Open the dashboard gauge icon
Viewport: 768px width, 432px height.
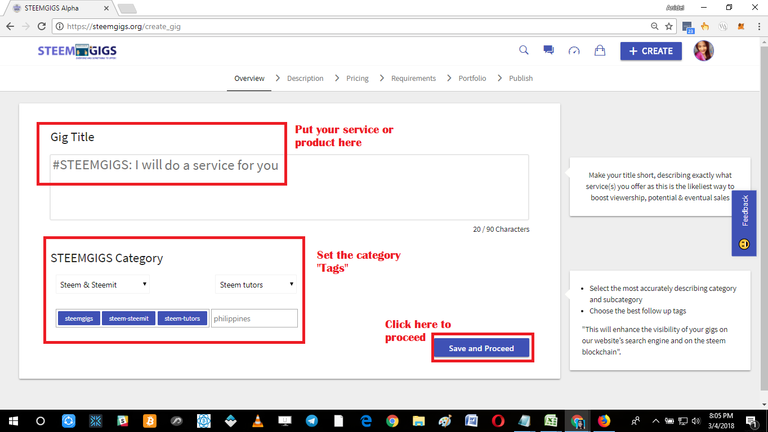point(574,50)
